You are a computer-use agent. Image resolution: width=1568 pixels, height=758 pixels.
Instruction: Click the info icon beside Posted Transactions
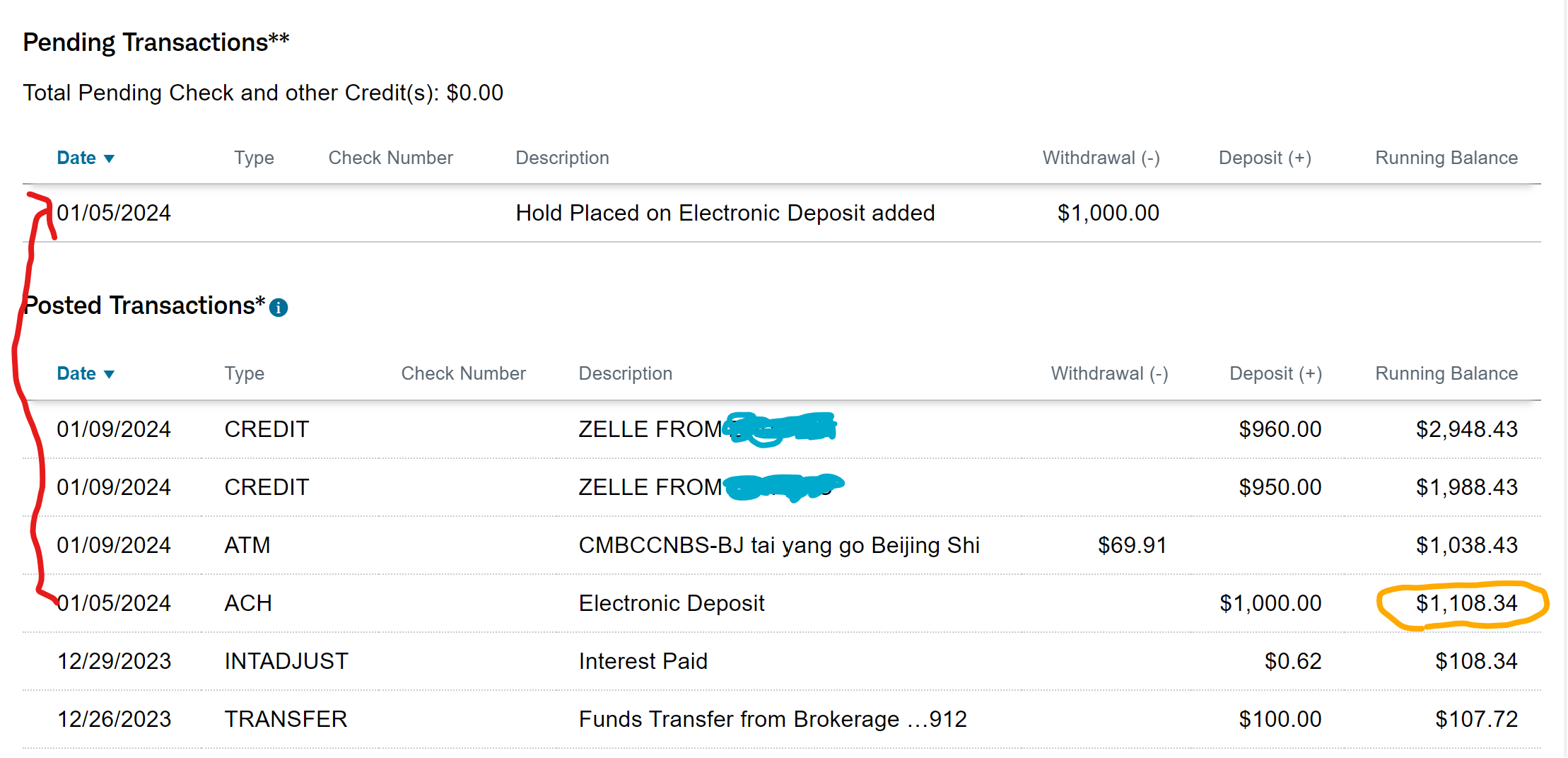pos(279,308)
